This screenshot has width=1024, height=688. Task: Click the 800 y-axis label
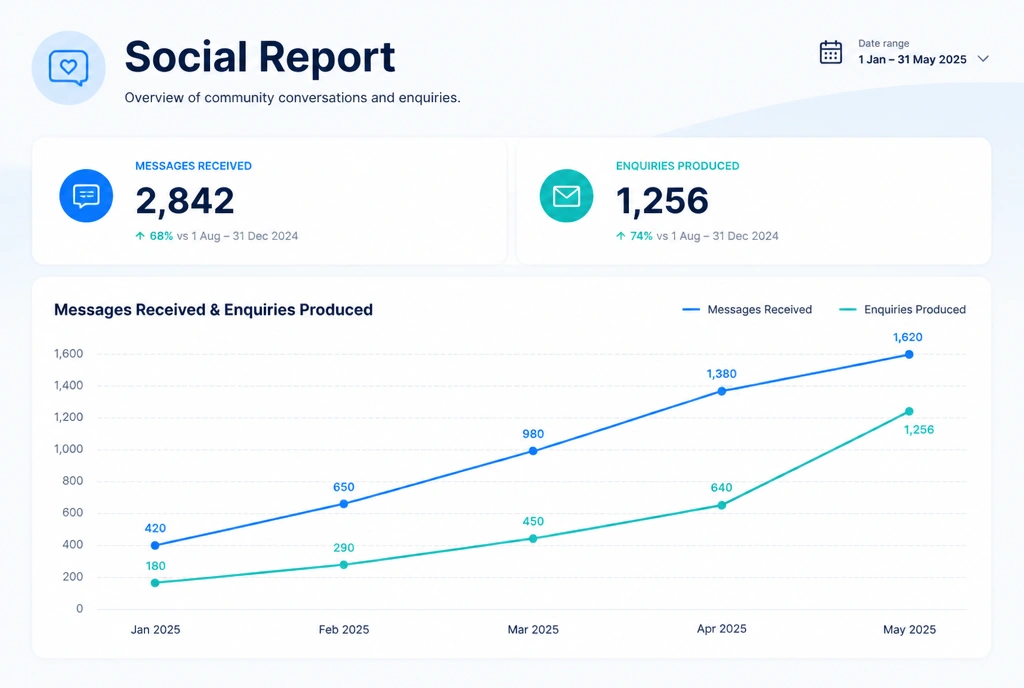tap(72, 480)
